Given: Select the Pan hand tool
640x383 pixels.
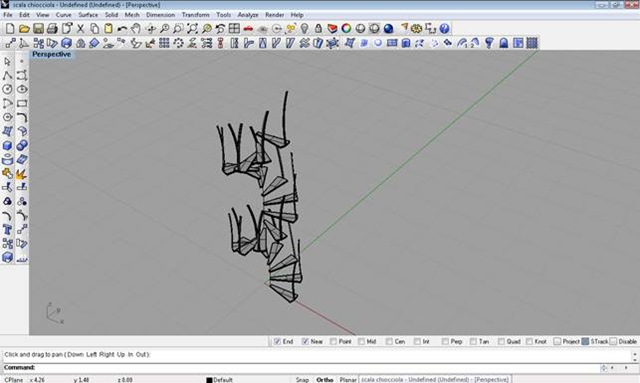Looking at the screenshot, I should click(136, 29).
